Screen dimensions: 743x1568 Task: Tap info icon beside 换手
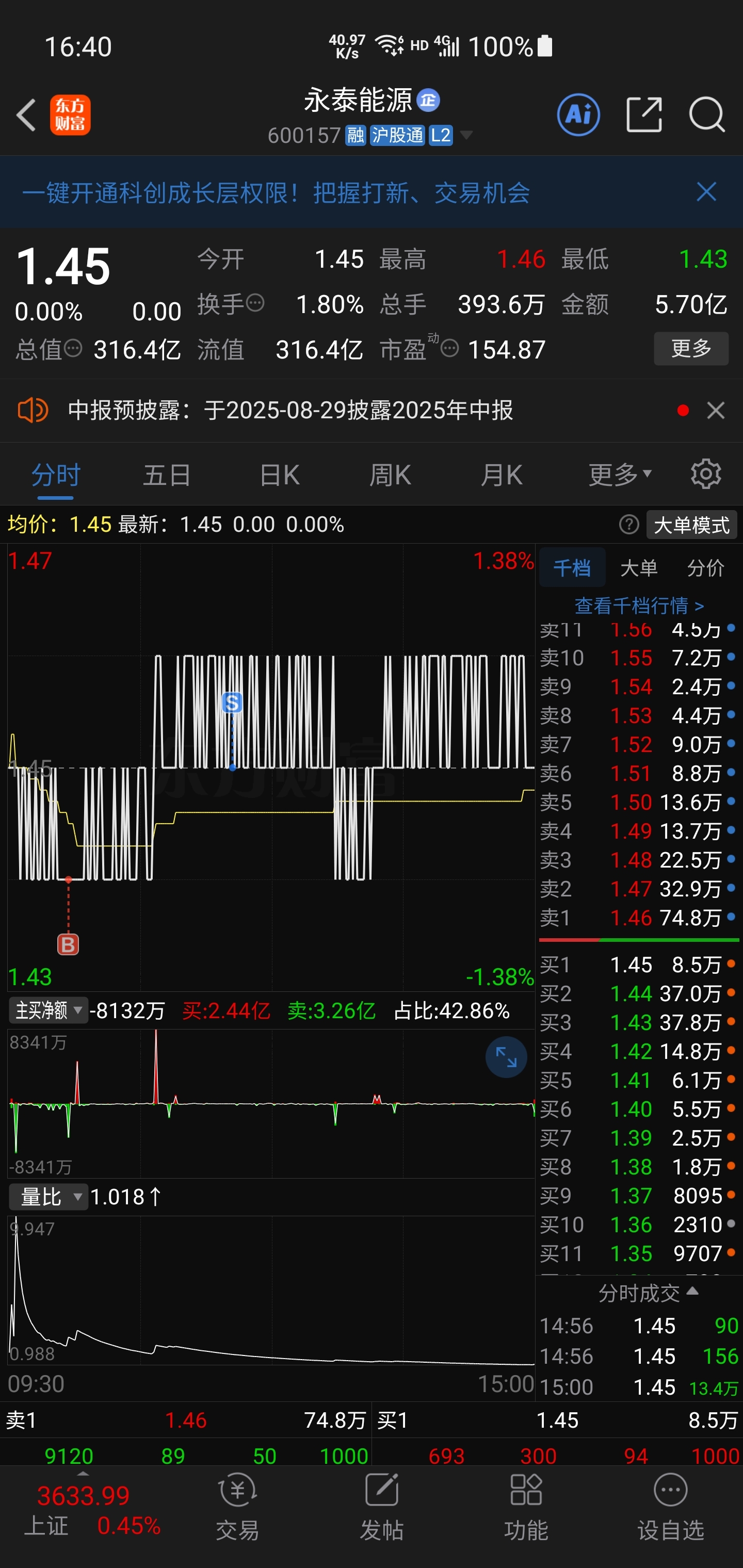(255, 303)
